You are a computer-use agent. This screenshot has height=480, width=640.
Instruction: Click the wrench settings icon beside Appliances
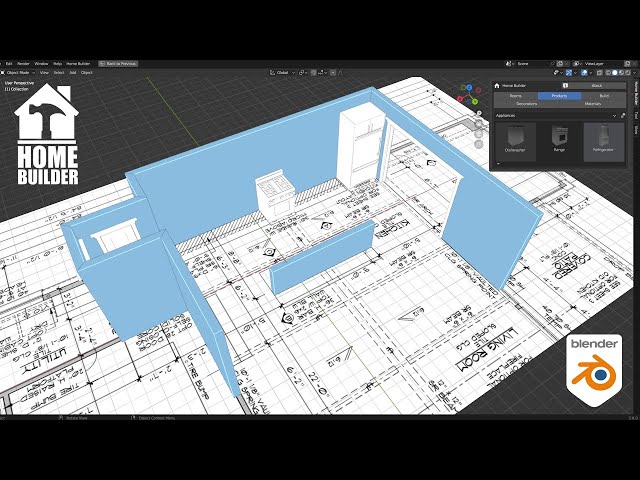(622, 116)
